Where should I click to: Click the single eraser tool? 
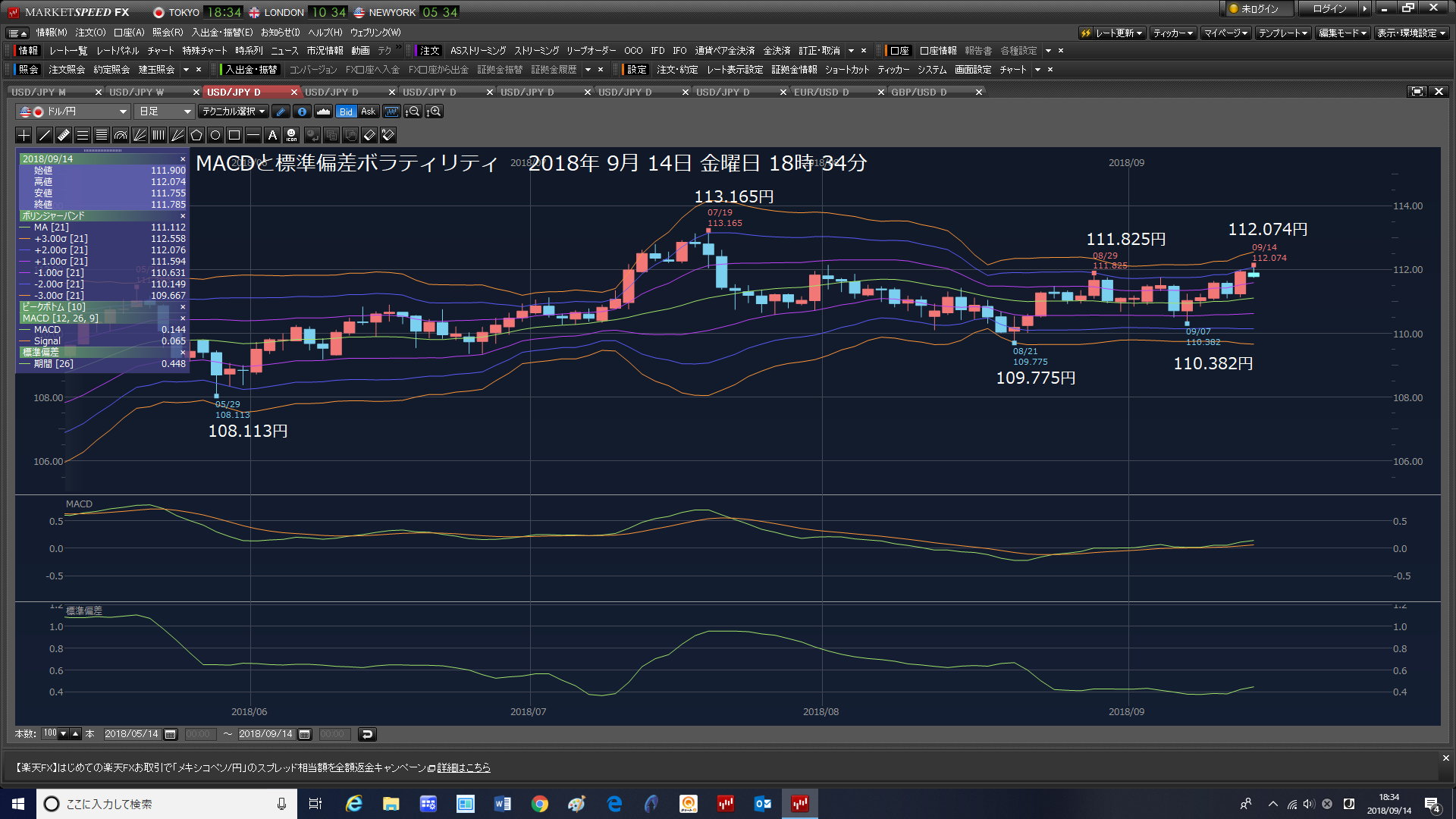pos(369,135)
